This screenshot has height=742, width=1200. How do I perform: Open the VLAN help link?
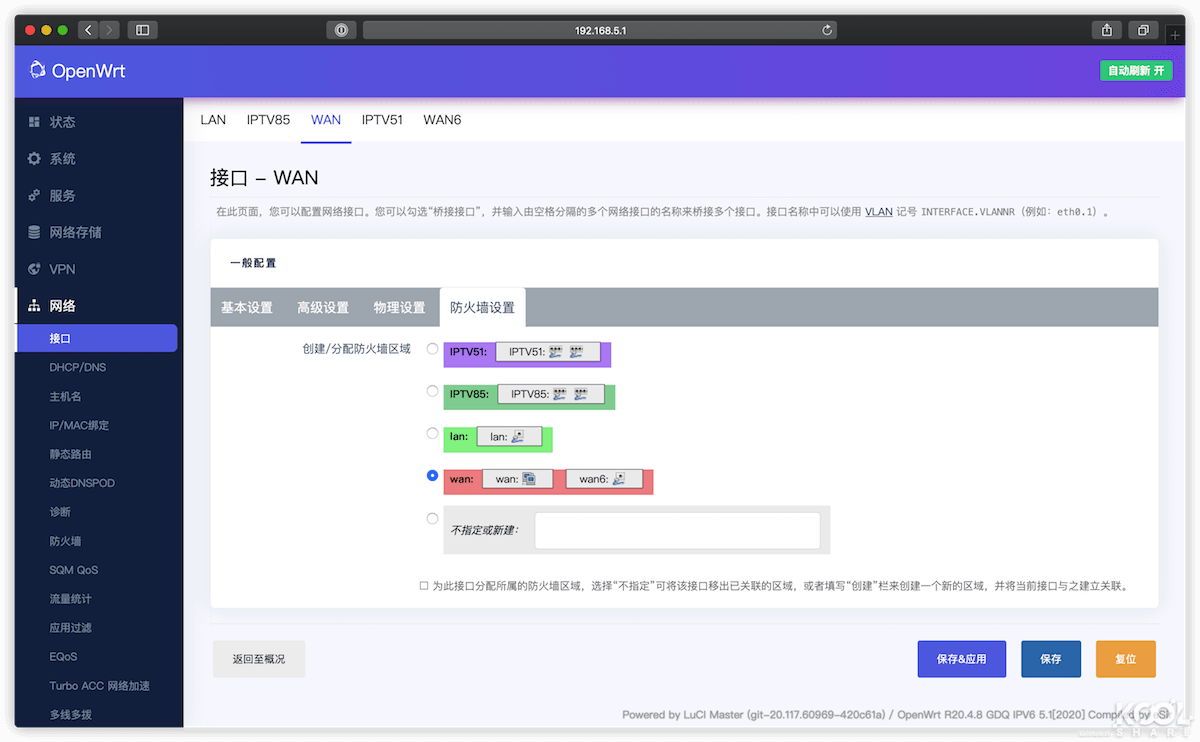click(x=878, y=212)
